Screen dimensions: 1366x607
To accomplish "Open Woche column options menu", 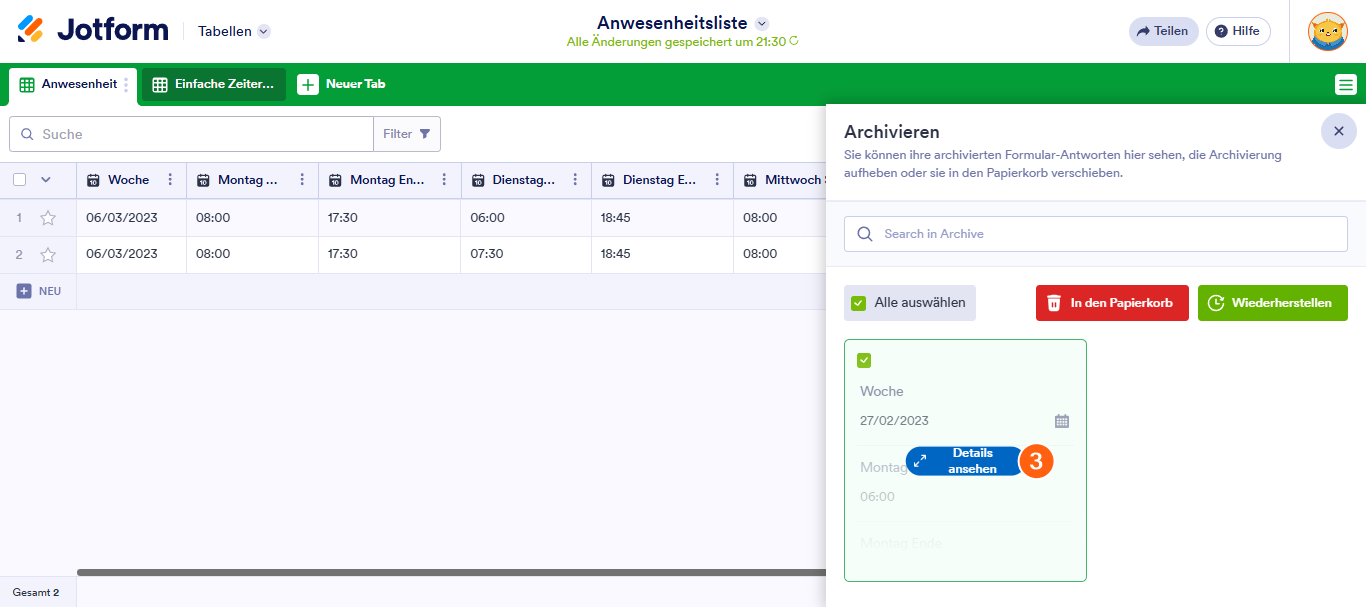I will click(170, 180).
